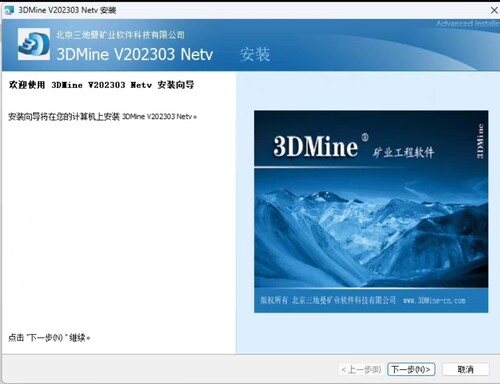Image resolution: width=500 pixels, height=384 pixels.
Task: Click the company name 北京三地曼矿业软件科技有限公司 in the header
Action: click(120, 35)
